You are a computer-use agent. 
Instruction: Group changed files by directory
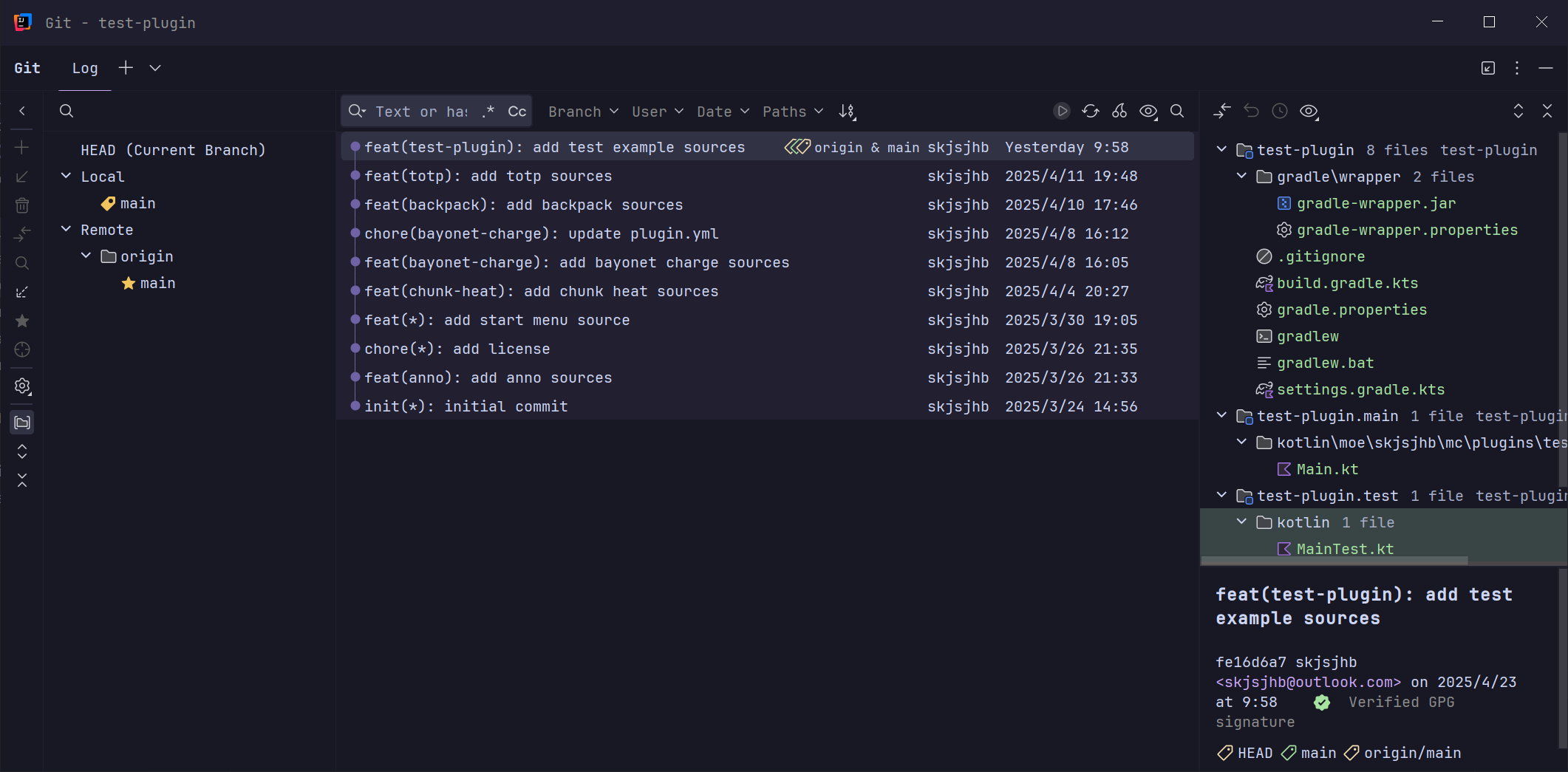(x=1221, y=111)
